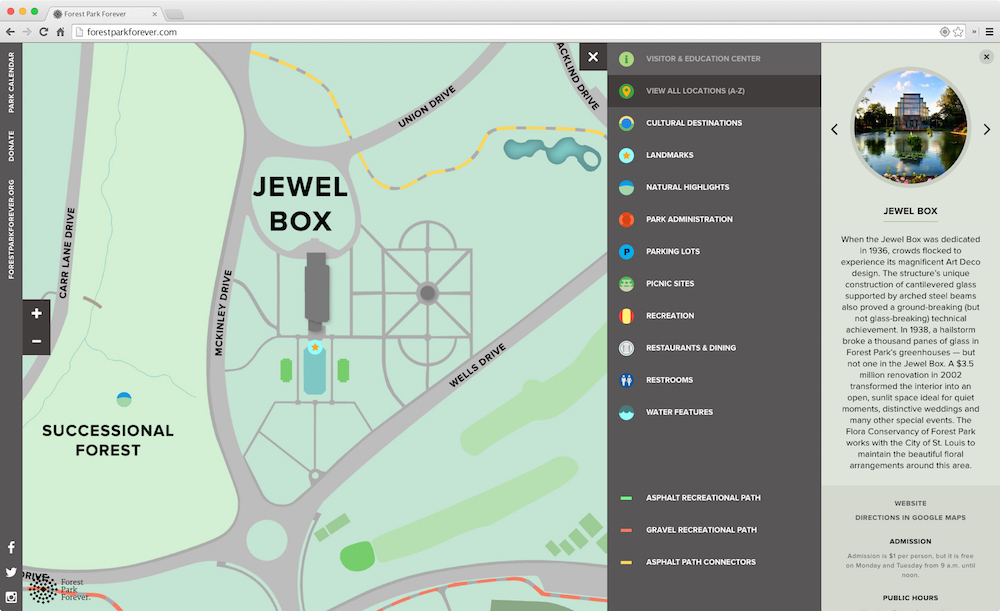
Task: Open Park Calendar from left sidebar
Action: [x=11, y=83]
